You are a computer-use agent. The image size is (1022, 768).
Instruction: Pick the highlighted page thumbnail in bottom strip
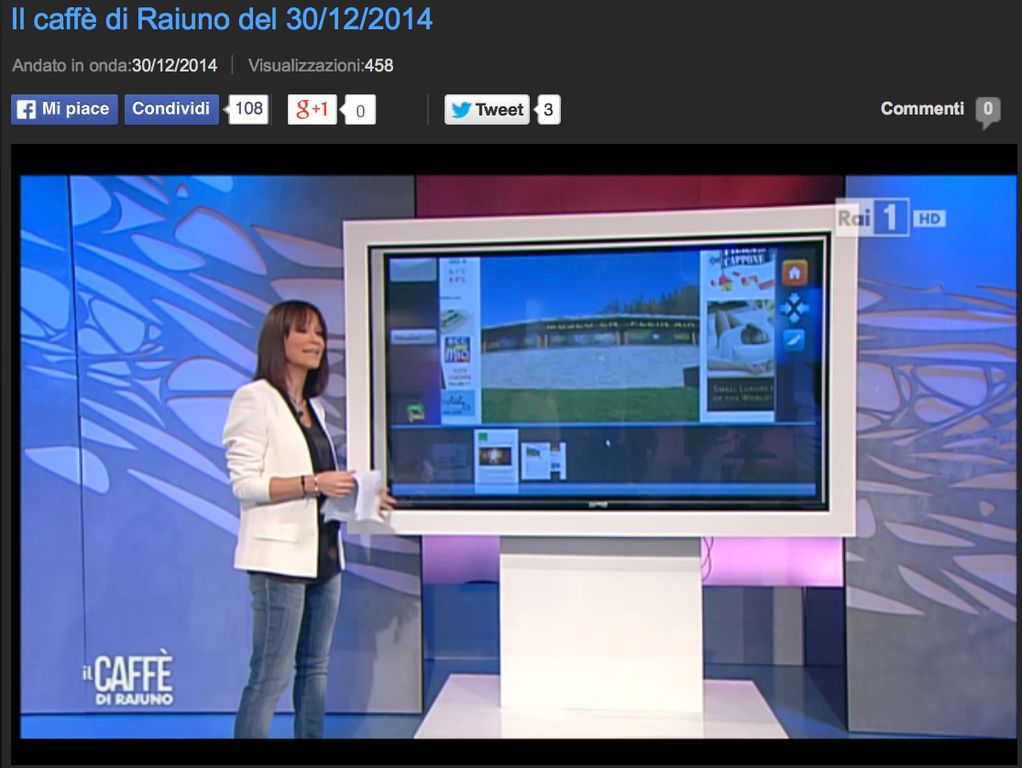[496, 456]
